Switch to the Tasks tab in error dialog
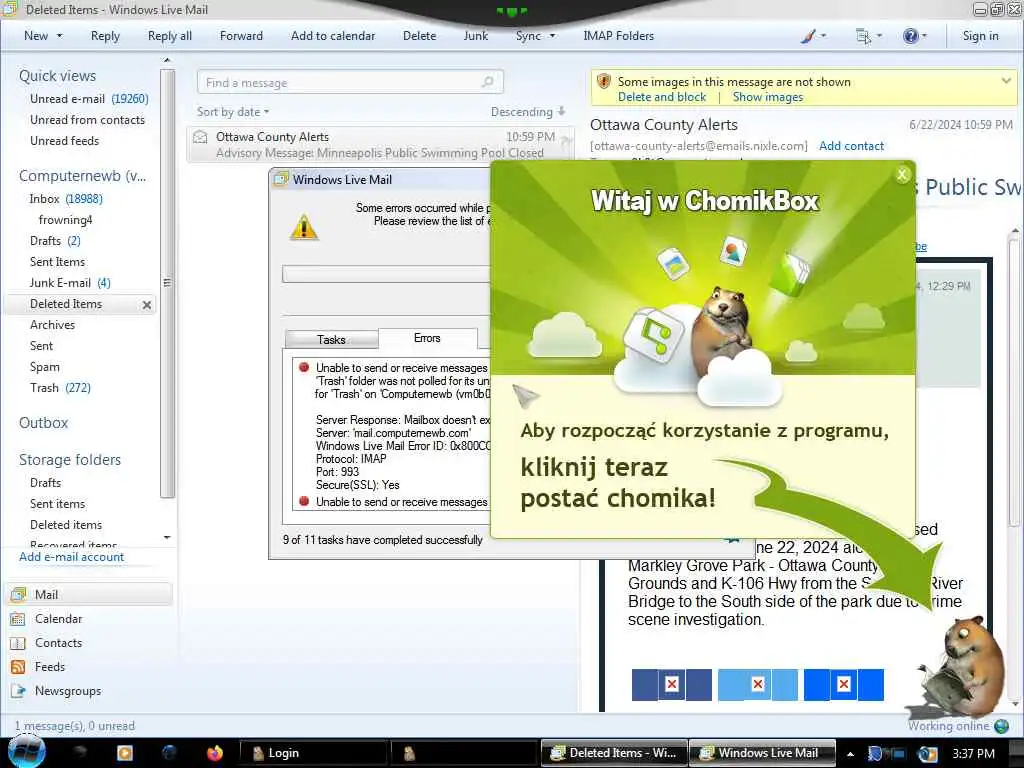This screenshot has height=768, width=1024. coord(331,340)
